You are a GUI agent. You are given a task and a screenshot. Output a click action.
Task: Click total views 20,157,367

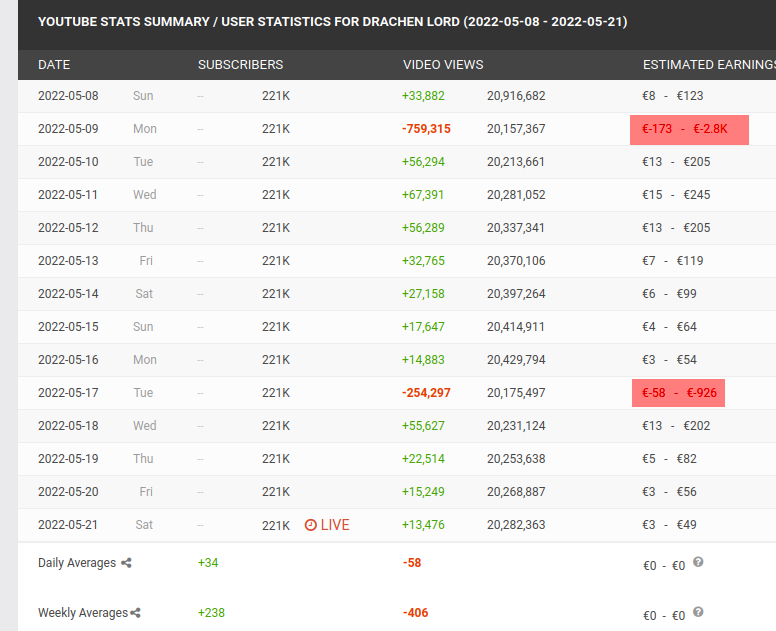pos(516,129)
